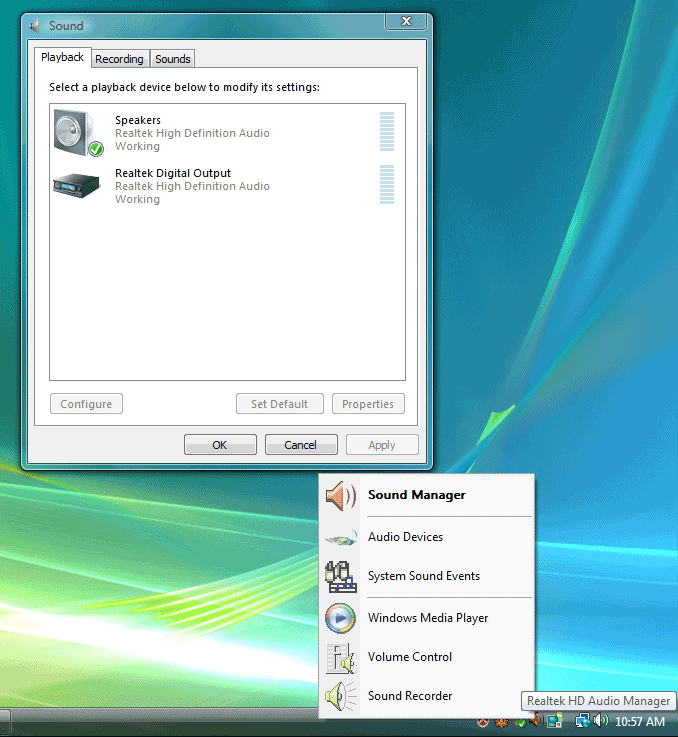Image resolution: width=678 pixels, height=737 pixels.
Task: Select the Speakers device icon
Action: [x=78, y=133]
